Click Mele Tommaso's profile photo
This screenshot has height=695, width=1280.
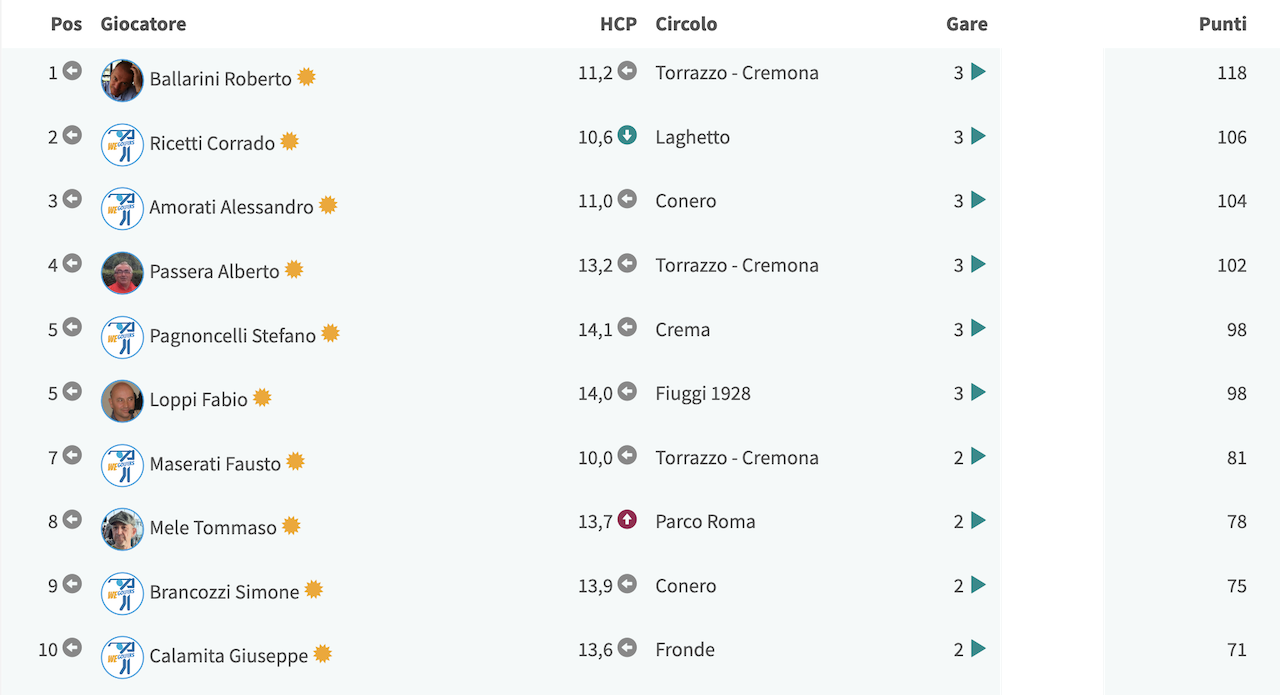click(x=122, y=529)
